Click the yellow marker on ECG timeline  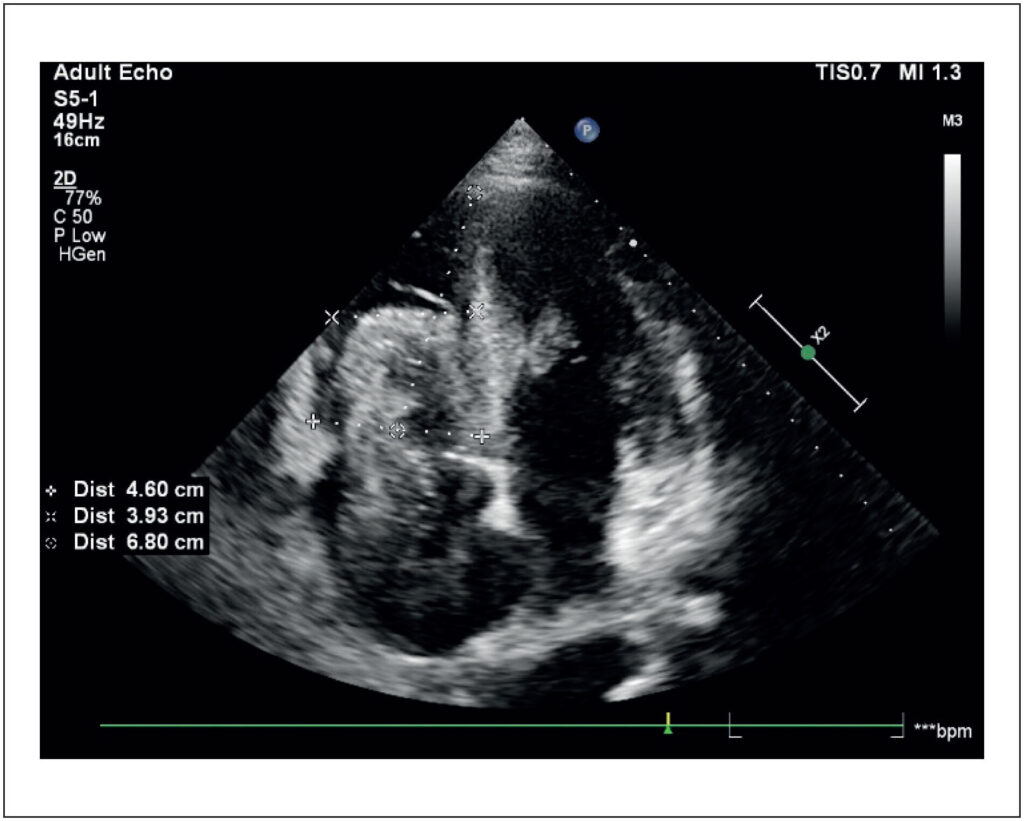pyautogui.click(x=668, y=721)
